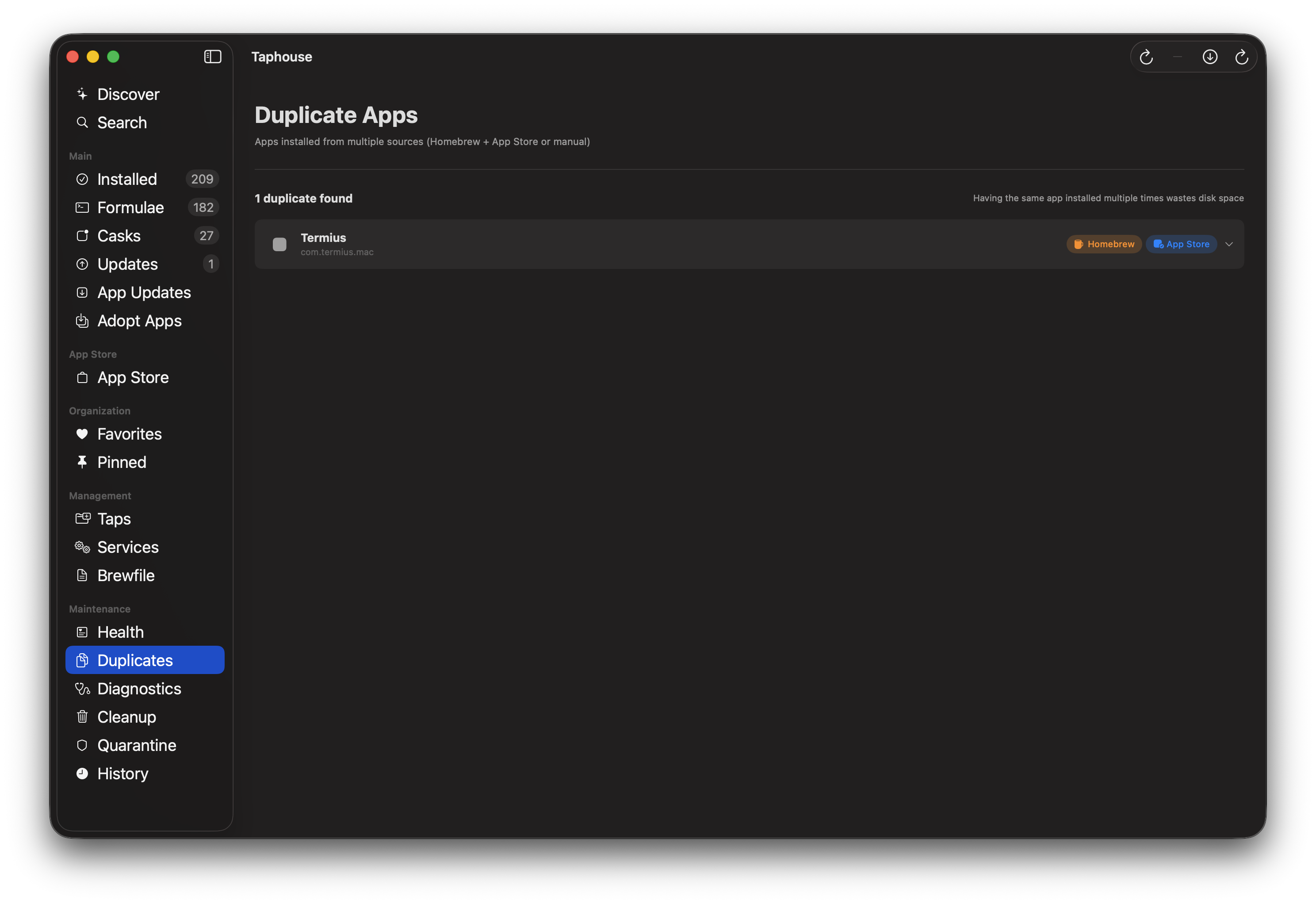Open the Homebrew badge on Termius
This screenshot has height=904, width=1316.
point(1103,244)
